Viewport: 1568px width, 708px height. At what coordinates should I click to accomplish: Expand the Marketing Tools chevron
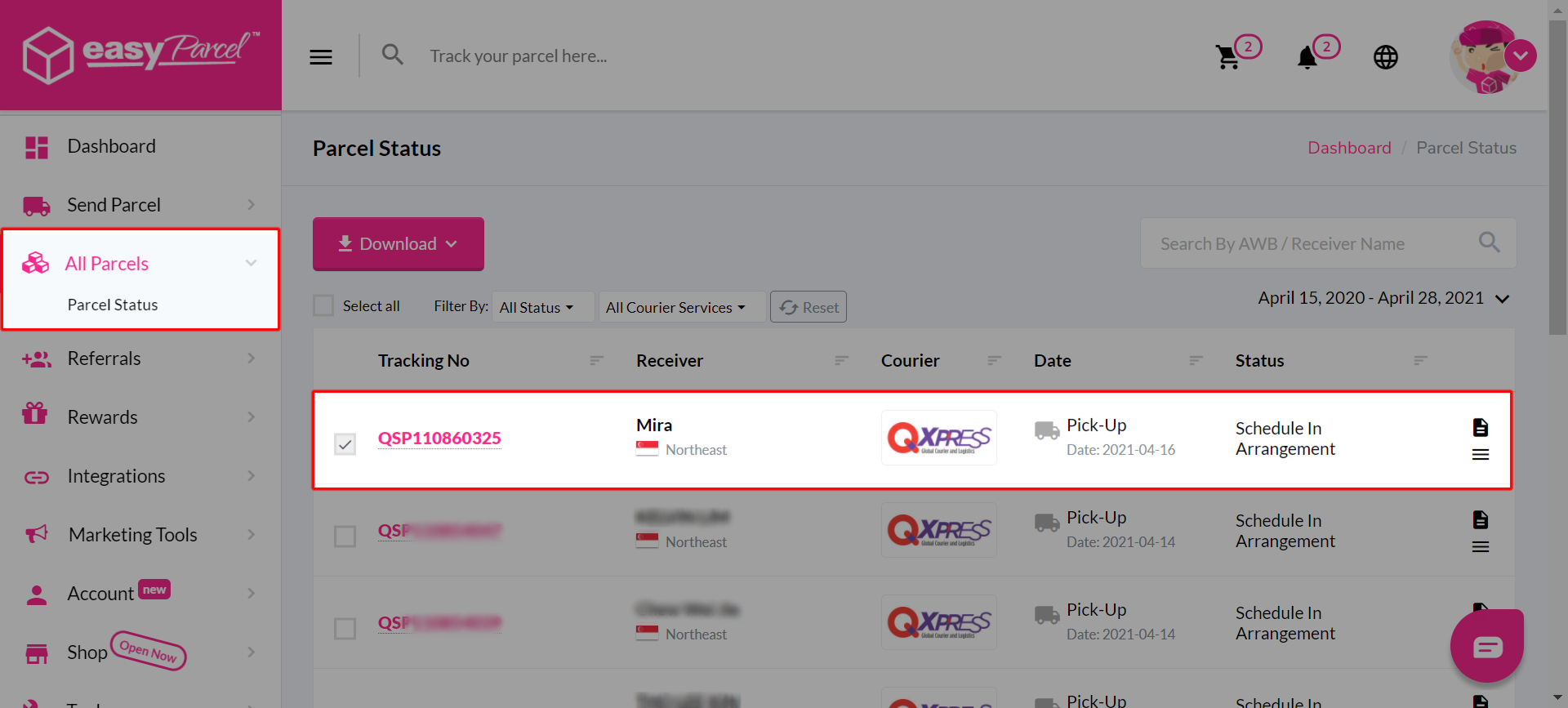252,535
